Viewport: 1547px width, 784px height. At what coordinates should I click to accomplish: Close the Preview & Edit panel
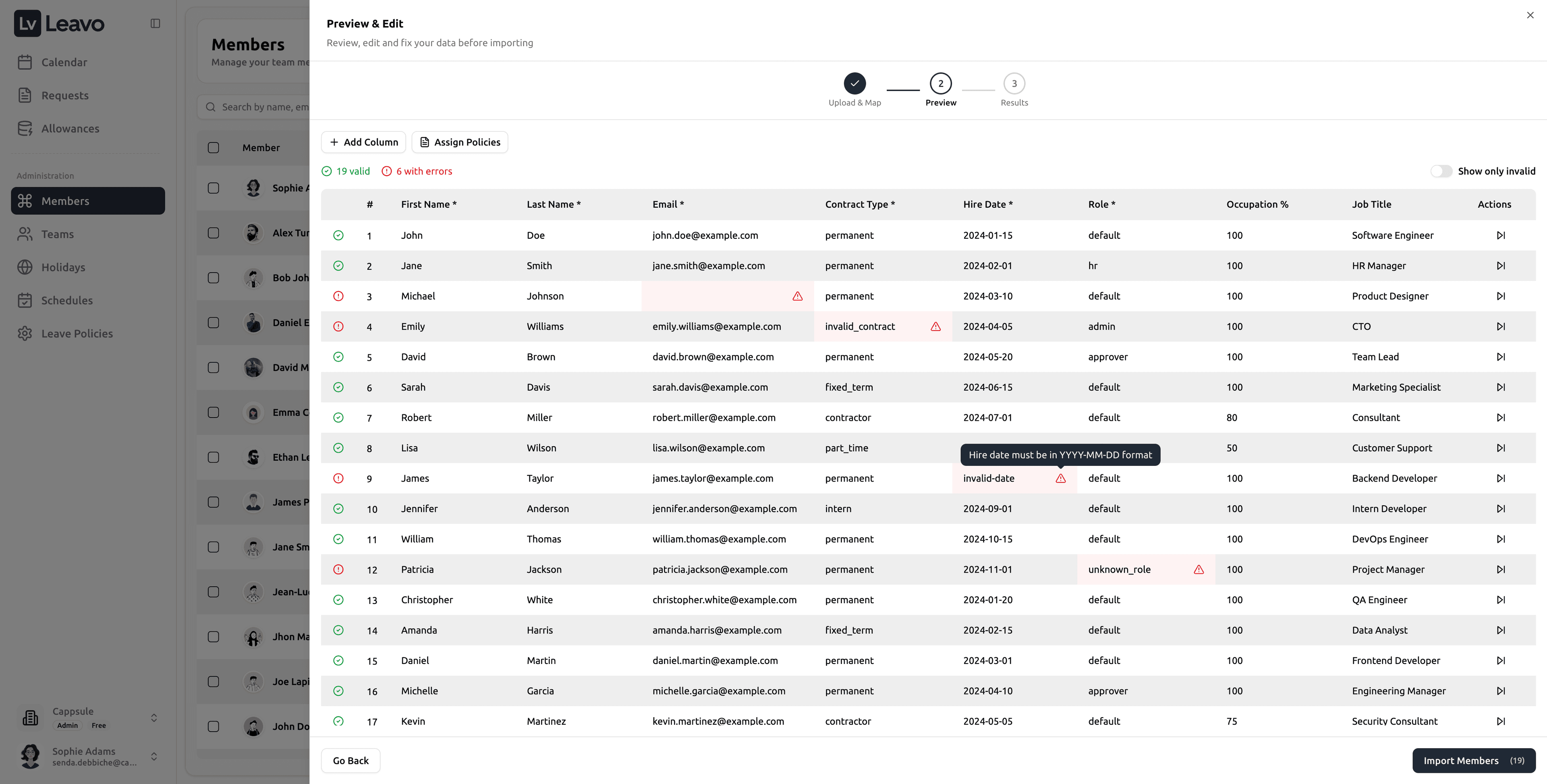point(1530,16)
